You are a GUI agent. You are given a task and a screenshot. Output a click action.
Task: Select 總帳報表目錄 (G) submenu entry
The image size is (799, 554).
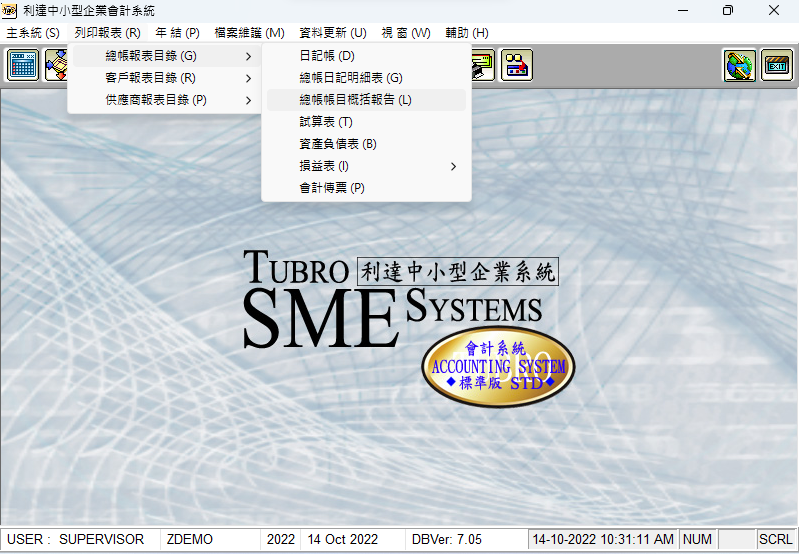(166, 56)
